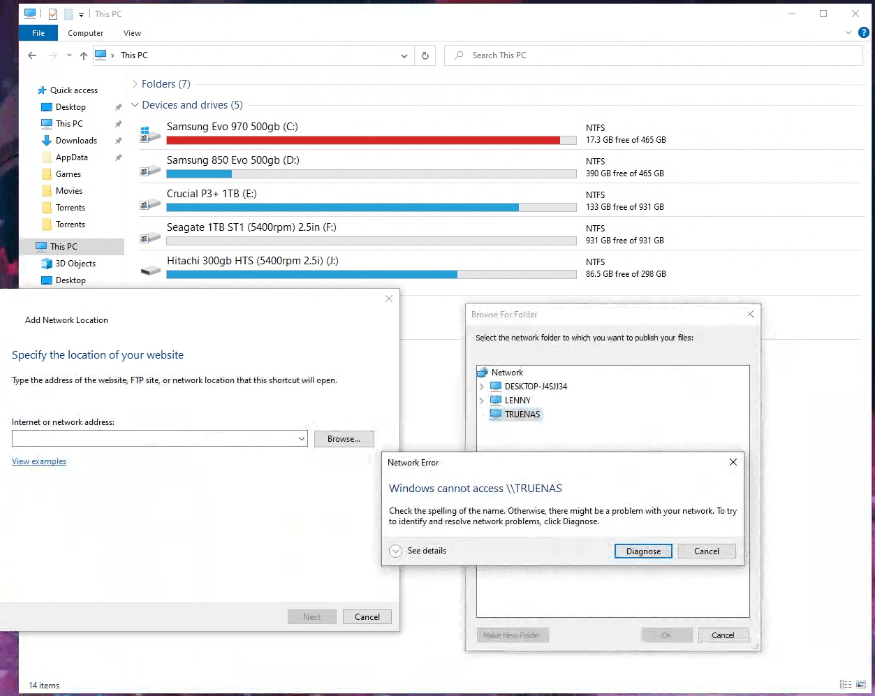Screen dimensions: 875x696
Task: Click C: drive red usage bar
Action: tap(371, 140)
